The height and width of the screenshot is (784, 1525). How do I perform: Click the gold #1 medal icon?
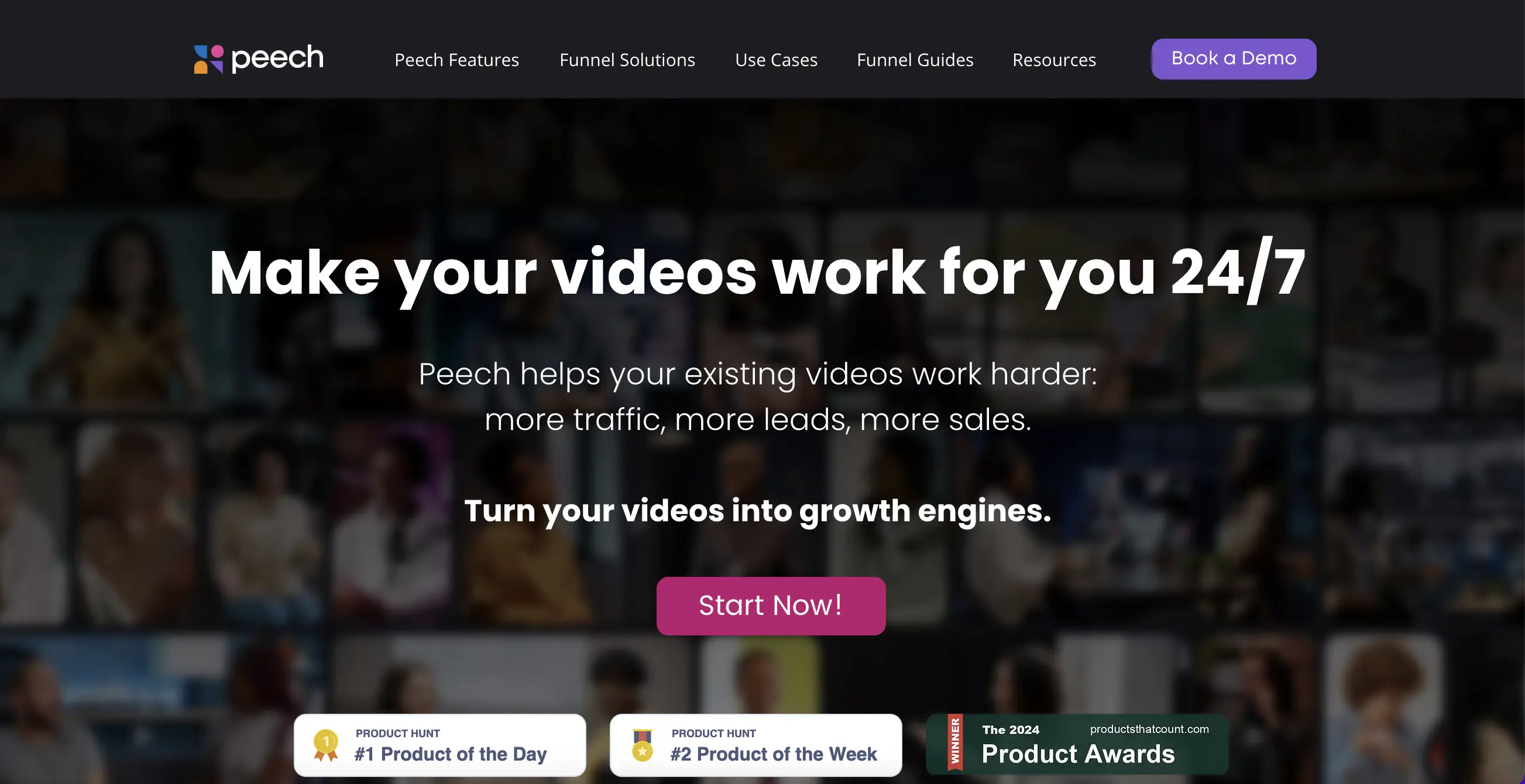325,744
